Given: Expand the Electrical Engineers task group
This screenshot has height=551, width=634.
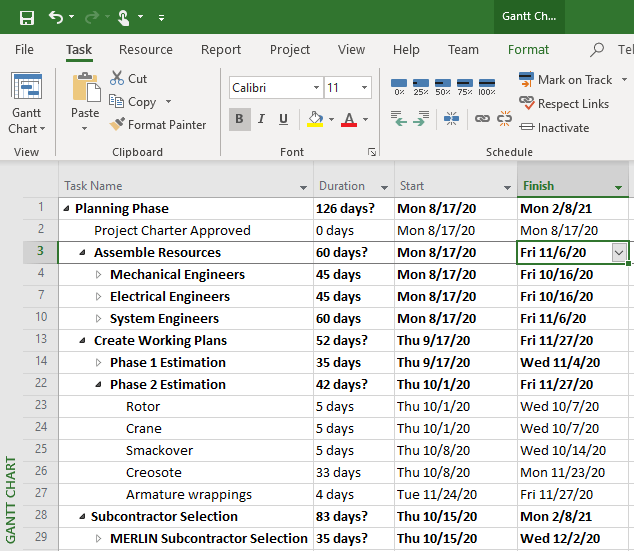Looking at the screenshot, I should [x=98, y=297].
